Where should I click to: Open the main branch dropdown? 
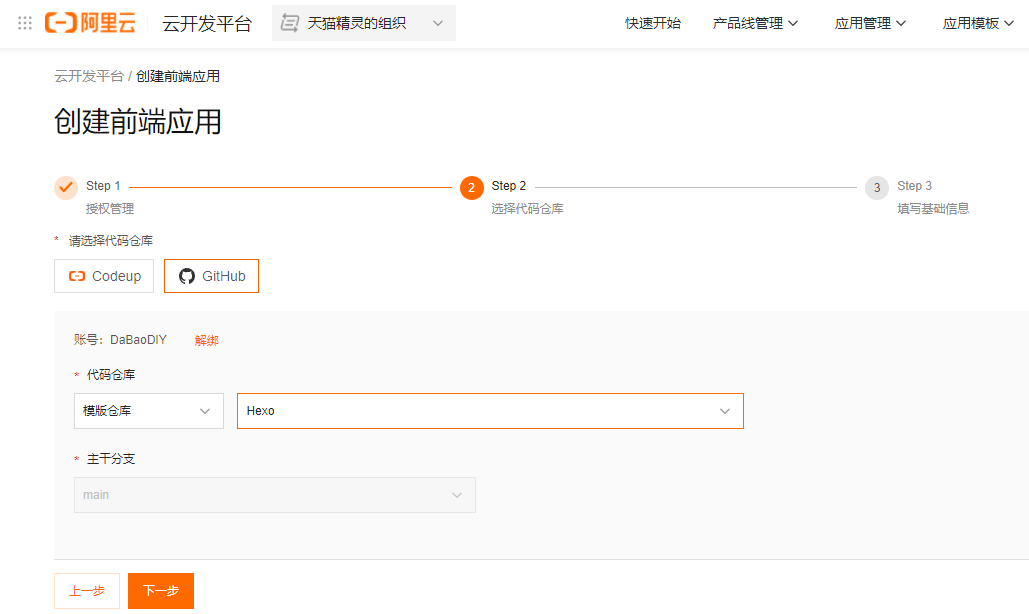coord(274,495)
